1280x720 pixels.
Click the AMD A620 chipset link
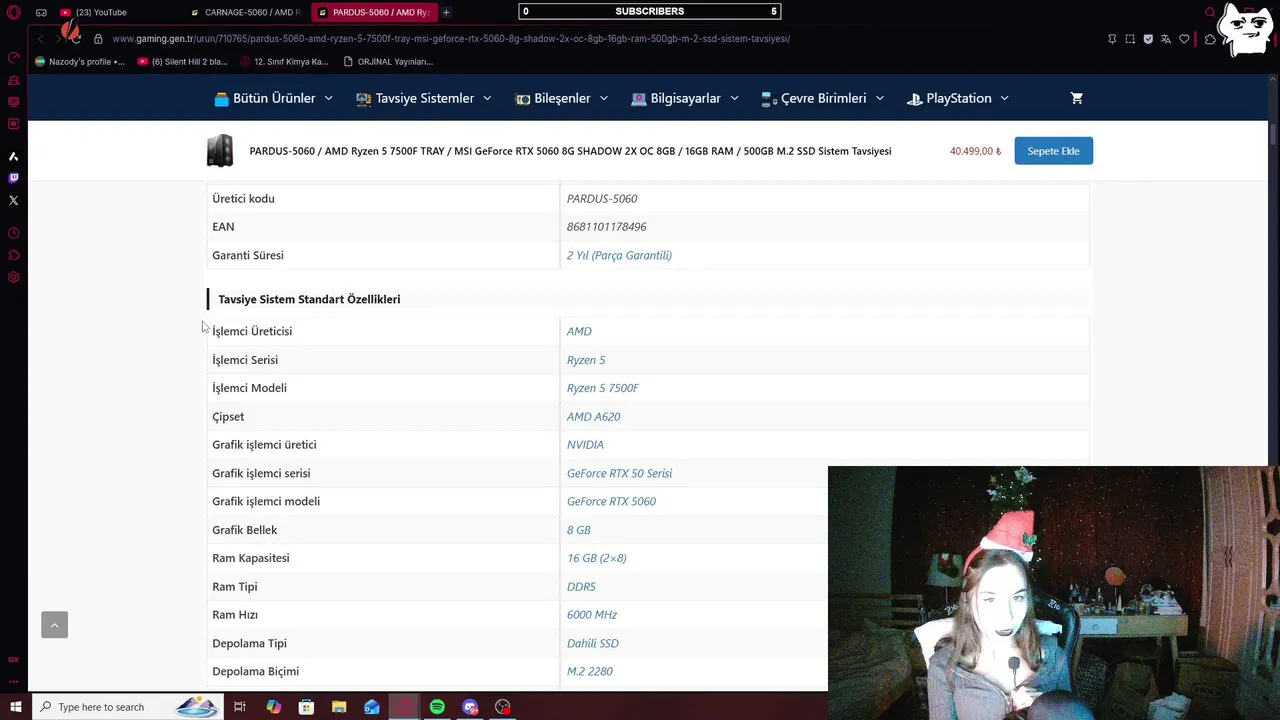pyautogui.click(x=593, y=416)
